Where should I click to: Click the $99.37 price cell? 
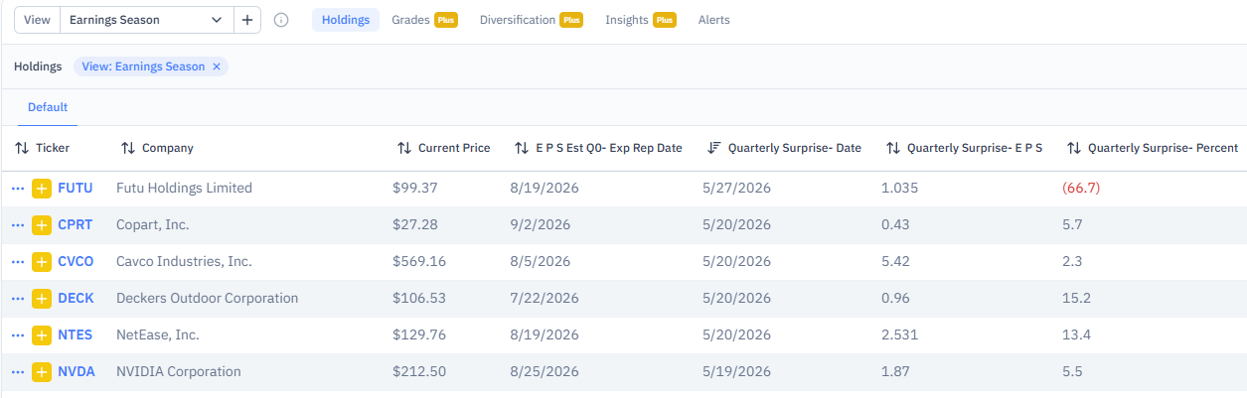coord(415,188)
